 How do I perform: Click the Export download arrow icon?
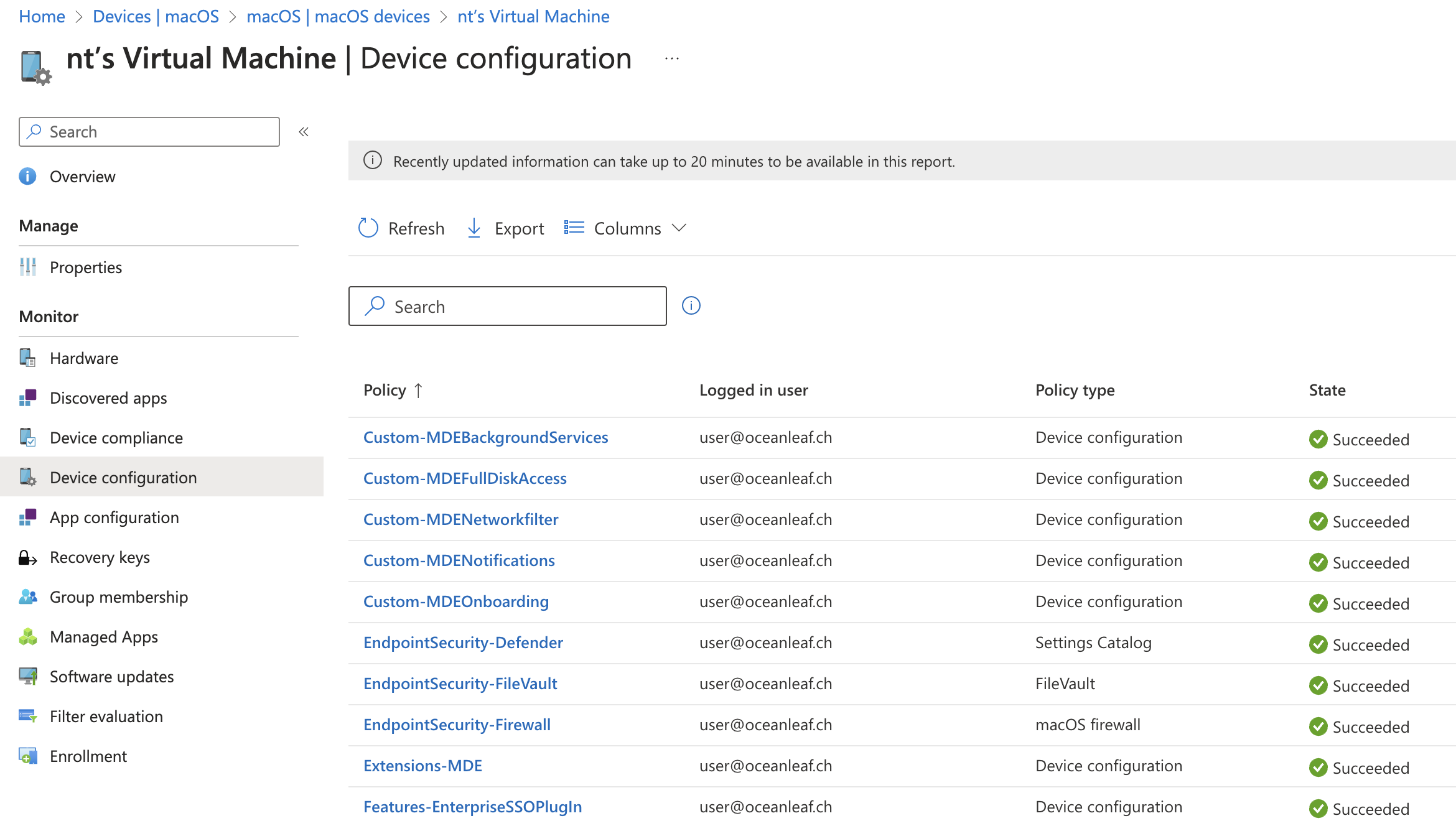pos(474,228)
